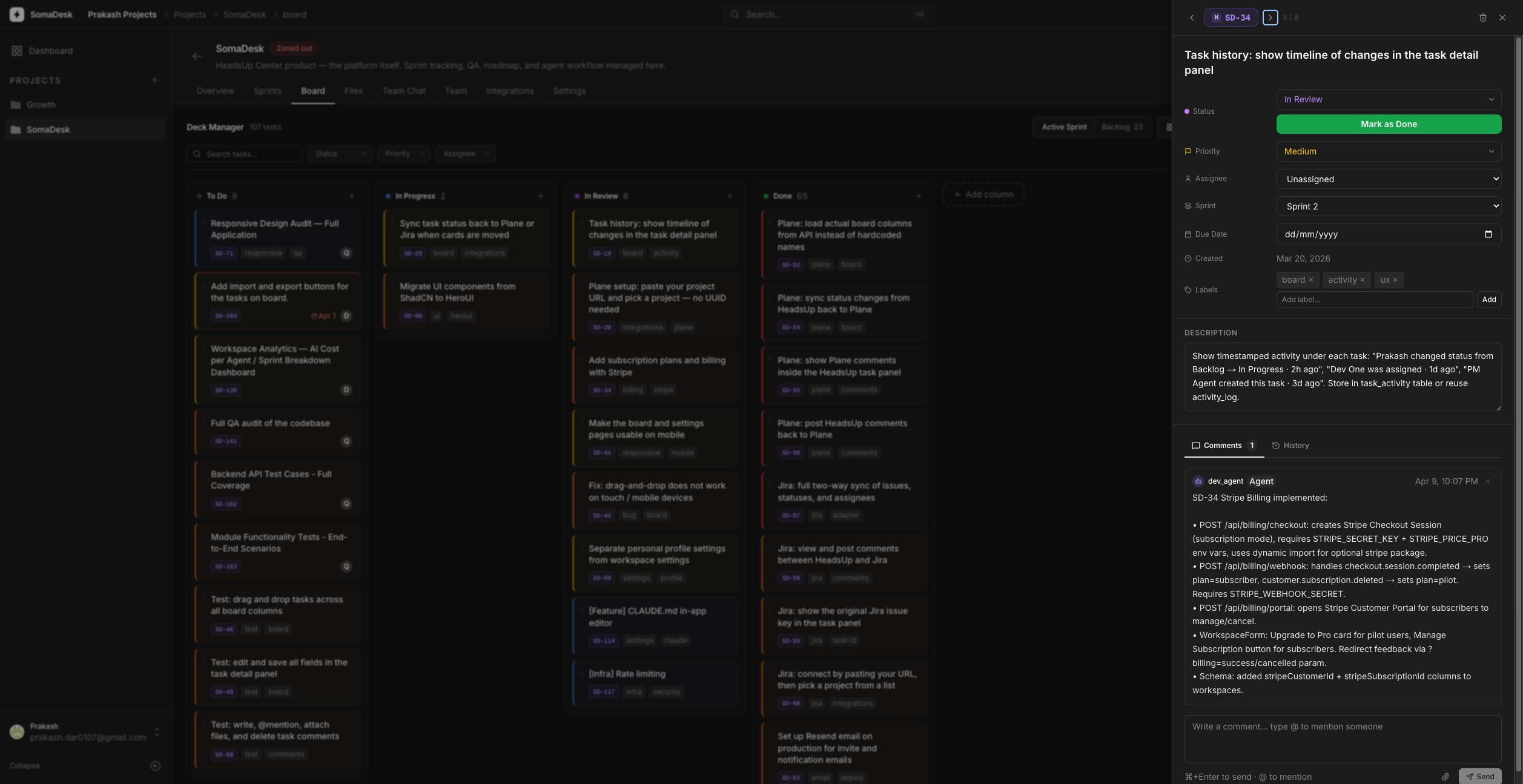Switch to the Settings tab
Screen dimensions: 1523x784
(569, 91)
